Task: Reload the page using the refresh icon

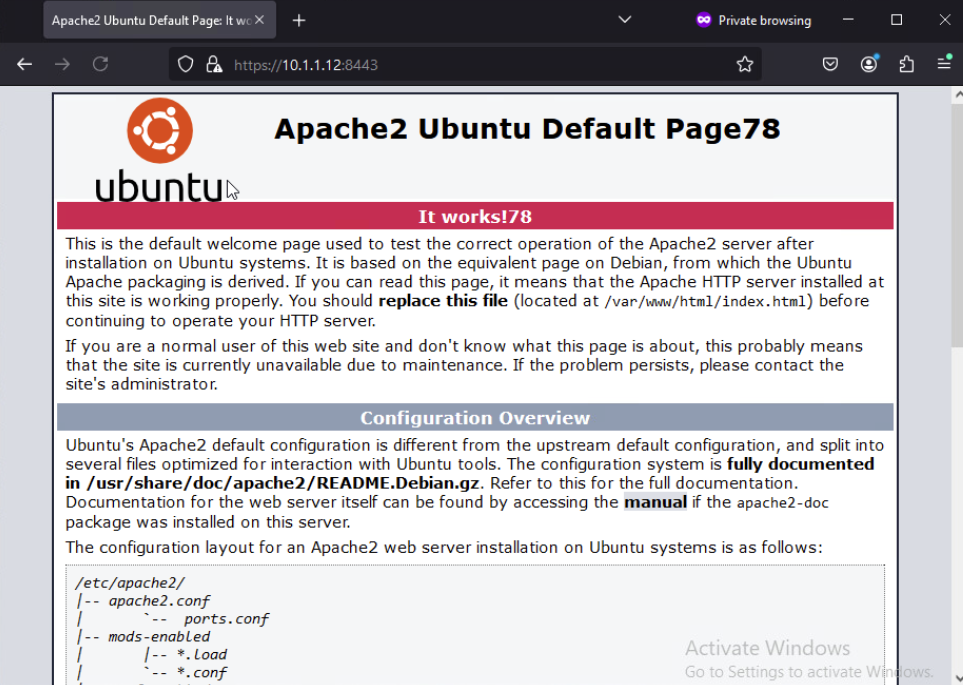Action: pos(99,63)
